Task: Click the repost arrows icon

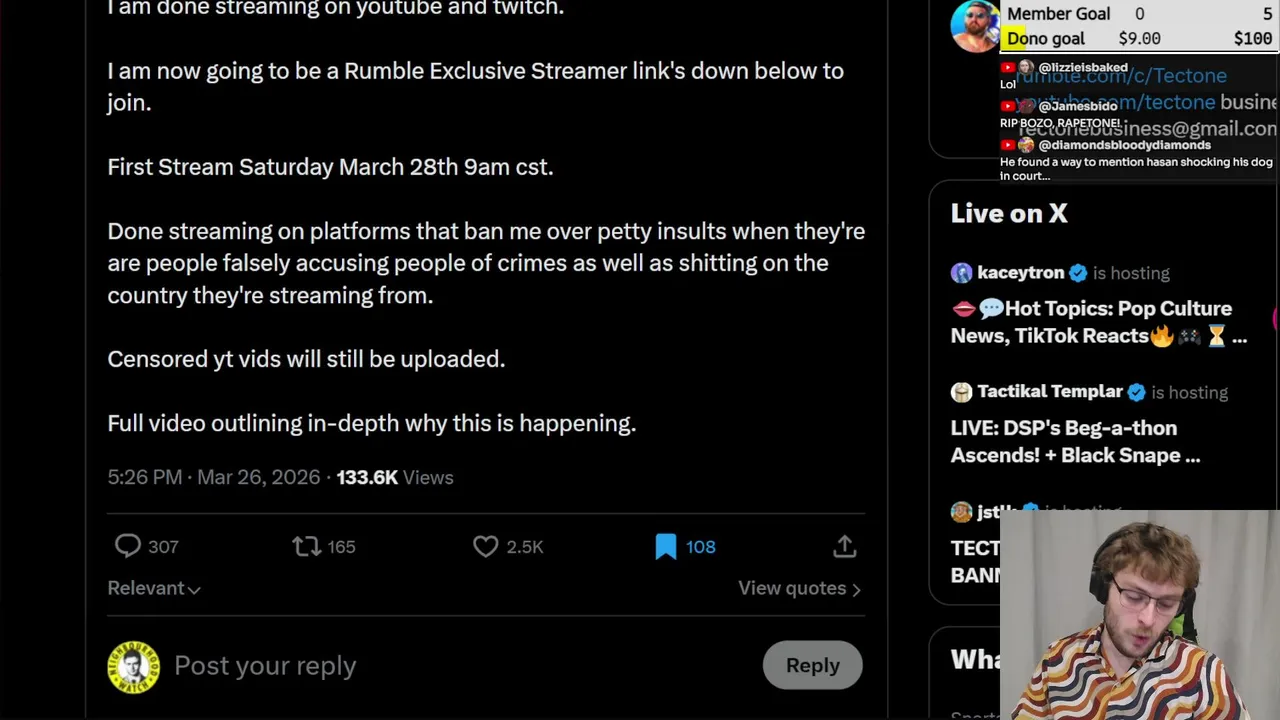Action: click(306, 546)
